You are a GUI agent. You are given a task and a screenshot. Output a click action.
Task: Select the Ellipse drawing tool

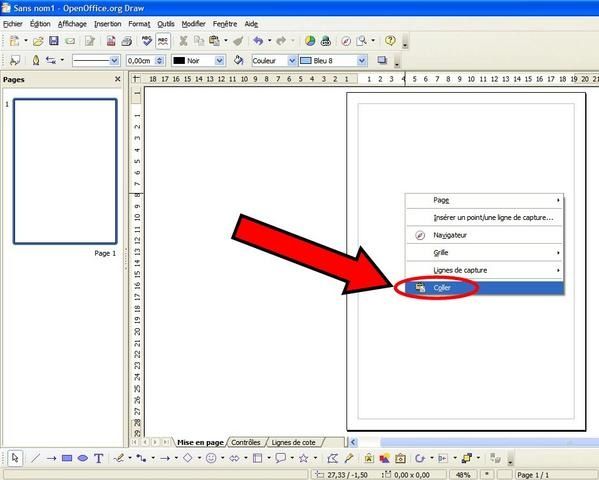83,458
